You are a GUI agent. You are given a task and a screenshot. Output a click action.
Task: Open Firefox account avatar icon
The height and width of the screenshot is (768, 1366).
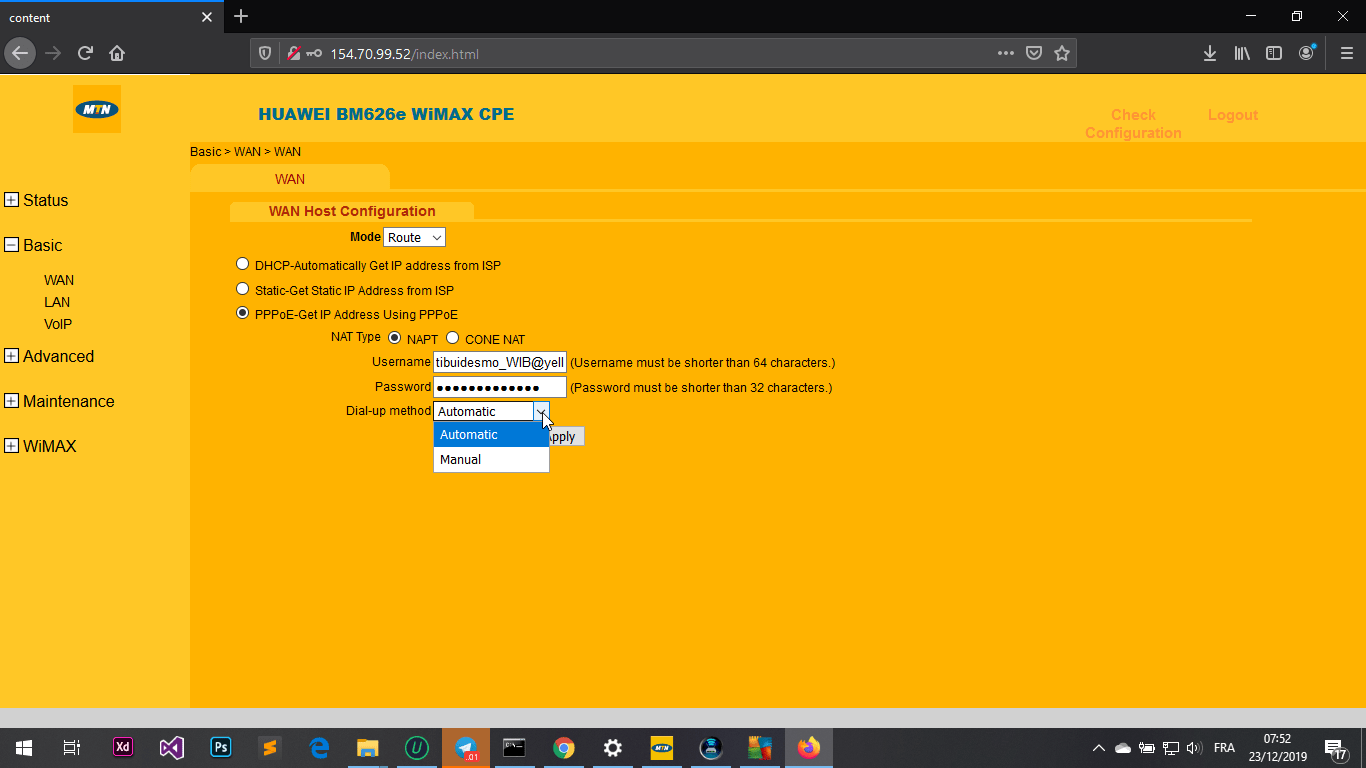point(1307,53)
